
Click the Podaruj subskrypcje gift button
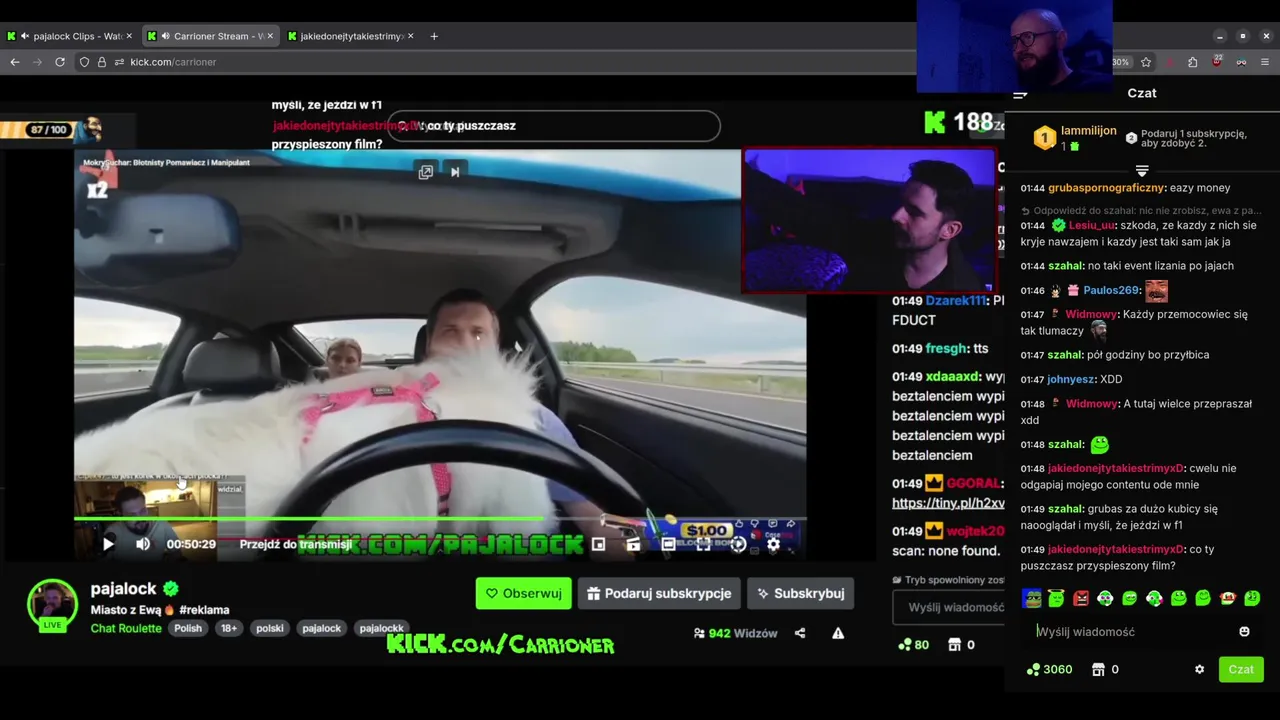coord(658,593)
